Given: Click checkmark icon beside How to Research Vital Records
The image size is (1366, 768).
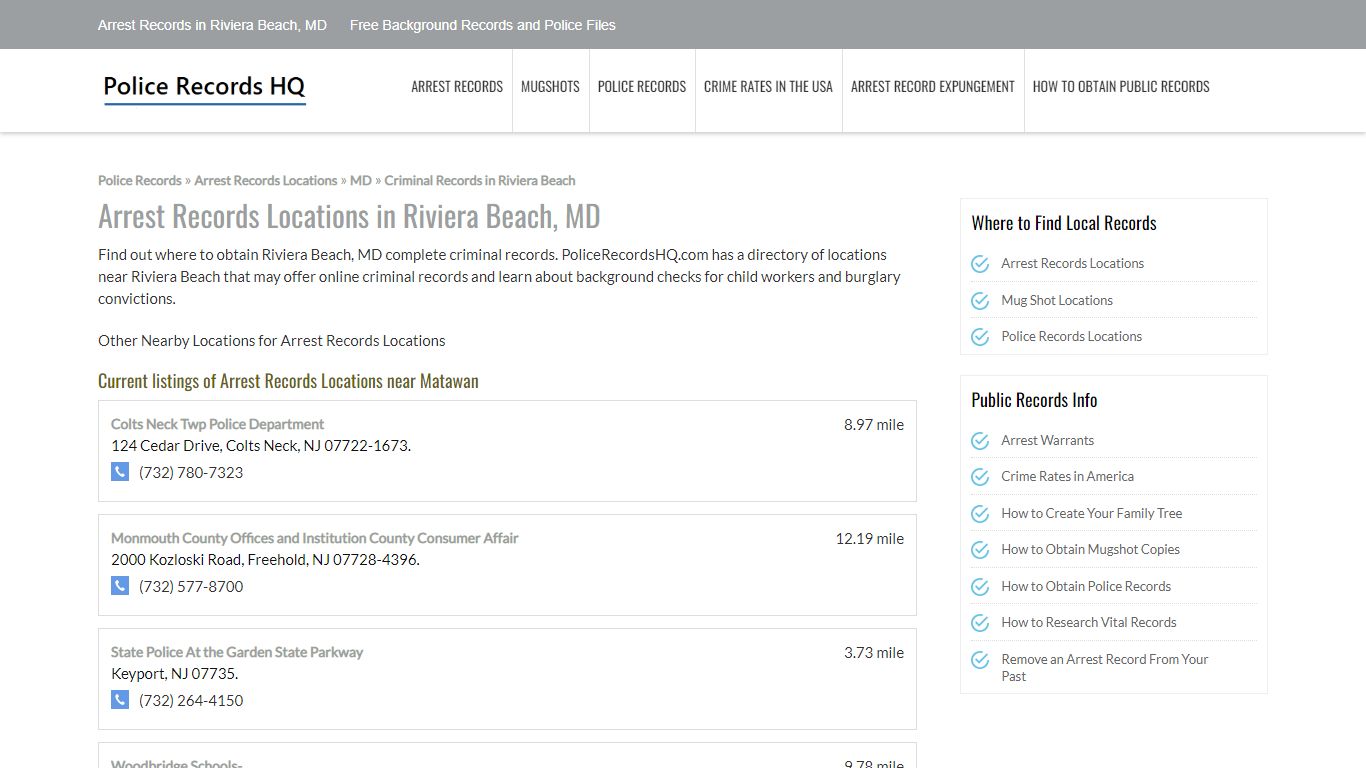Looking at the screenshot, I should [x=980, y=623].
